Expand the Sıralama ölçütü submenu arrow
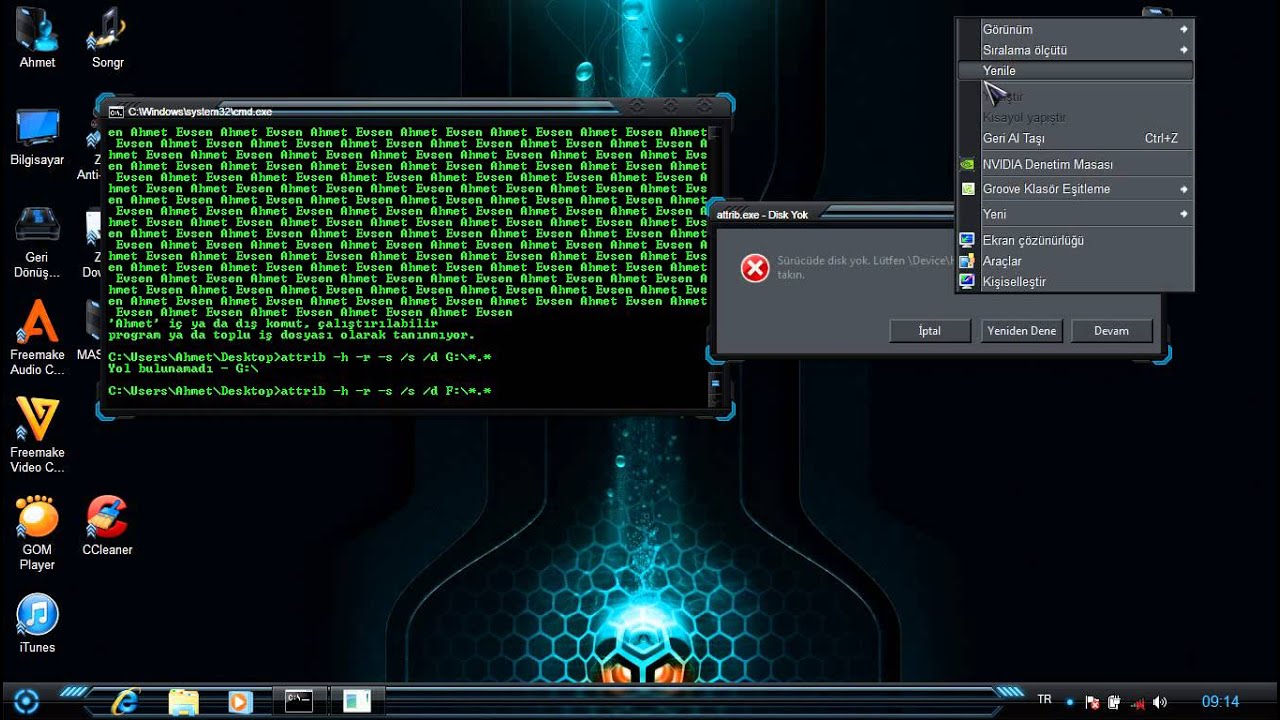This screenshot has width=1280, height=720. coord(1184,50)
